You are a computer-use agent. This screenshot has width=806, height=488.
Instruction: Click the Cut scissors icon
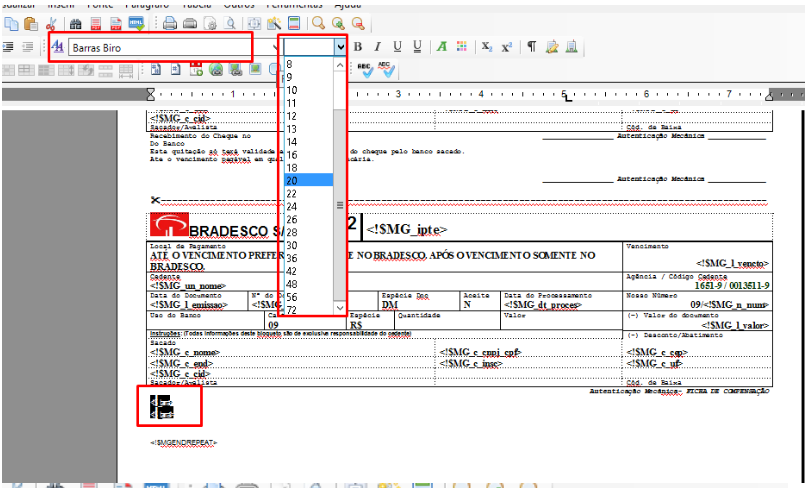point(51,24)
